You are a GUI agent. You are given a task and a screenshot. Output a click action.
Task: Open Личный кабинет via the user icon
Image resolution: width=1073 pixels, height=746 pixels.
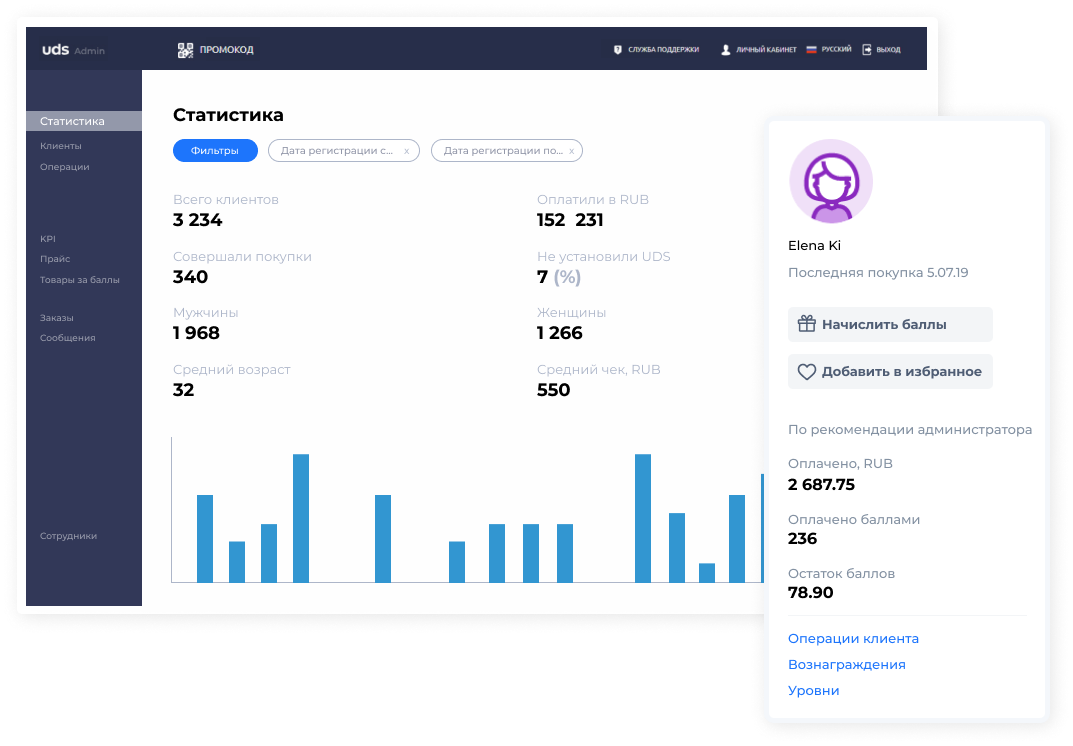click(x=725, y=50)
